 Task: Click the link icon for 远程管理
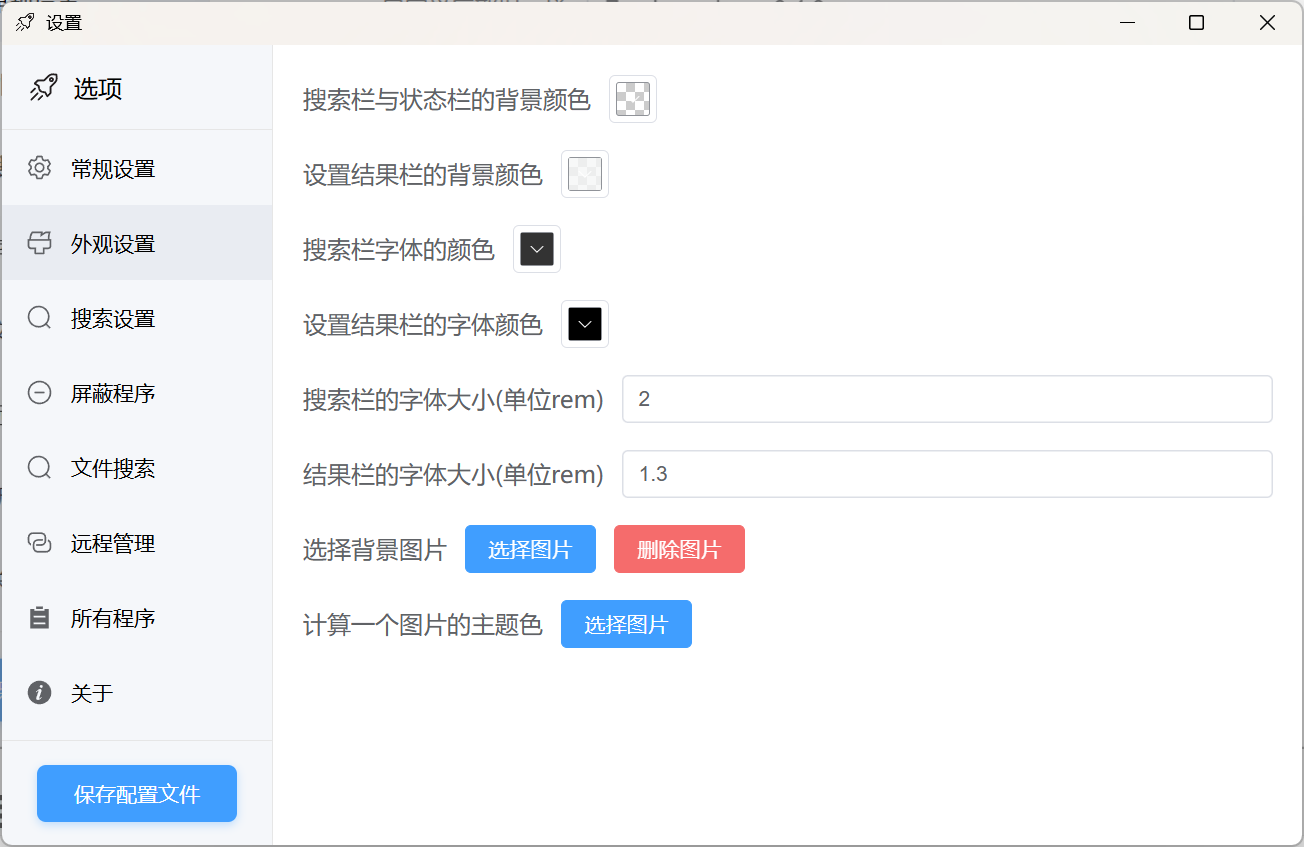point(39,543)
